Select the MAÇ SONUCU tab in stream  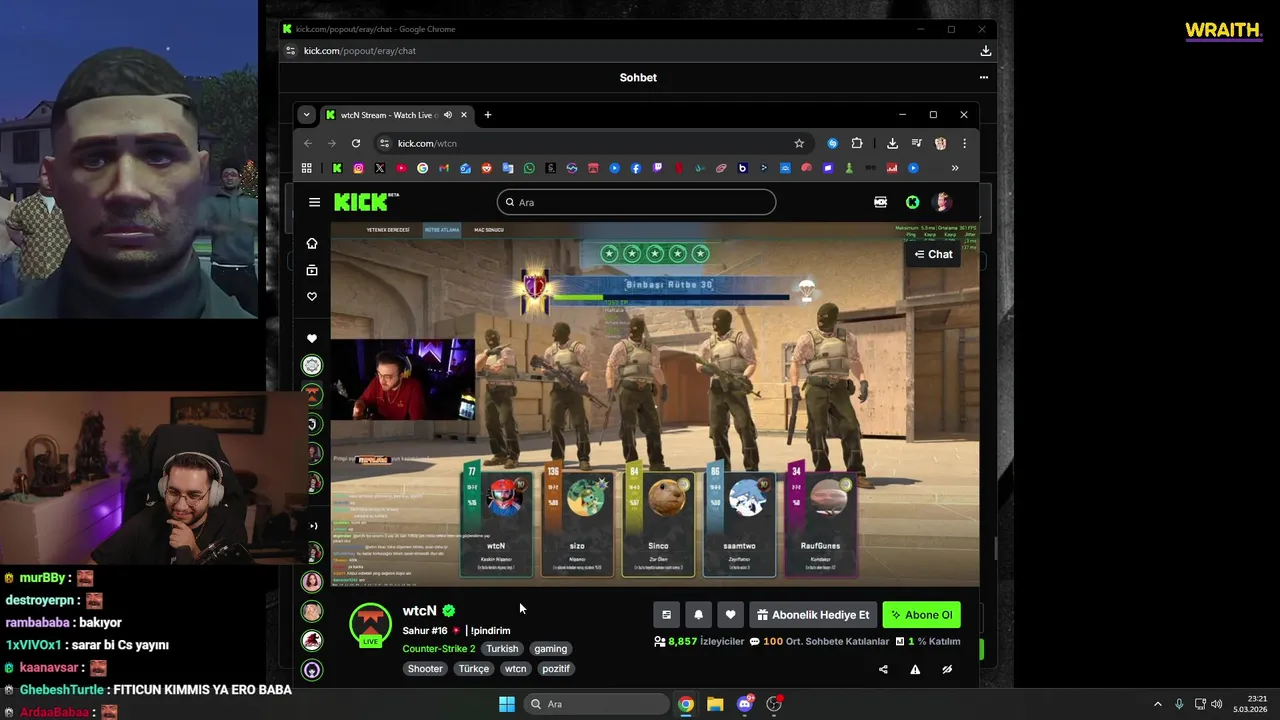tap(489, 230)
